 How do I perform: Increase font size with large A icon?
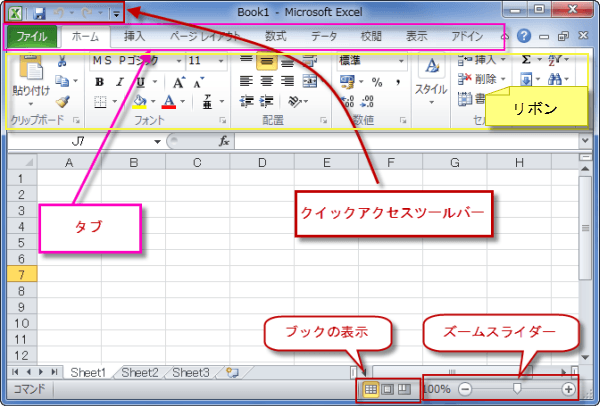click(178, 82)
